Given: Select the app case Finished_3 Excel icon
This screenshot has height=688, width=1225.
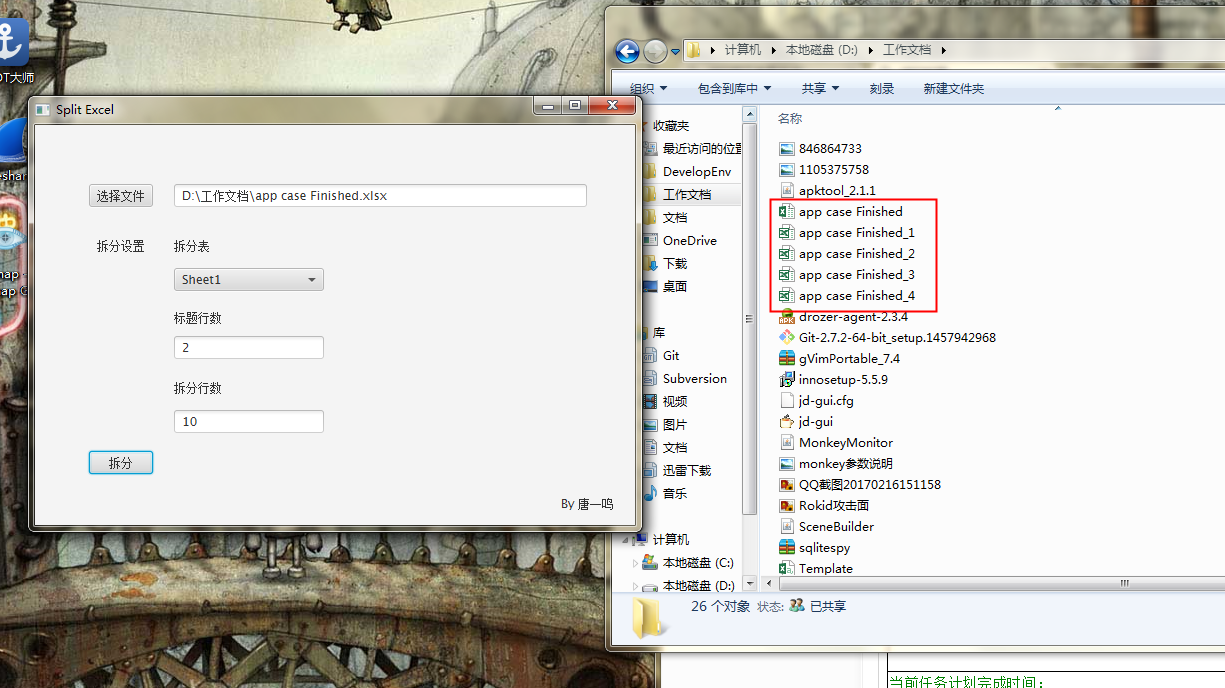Looking at the screenshot, I should coord(787,275).
